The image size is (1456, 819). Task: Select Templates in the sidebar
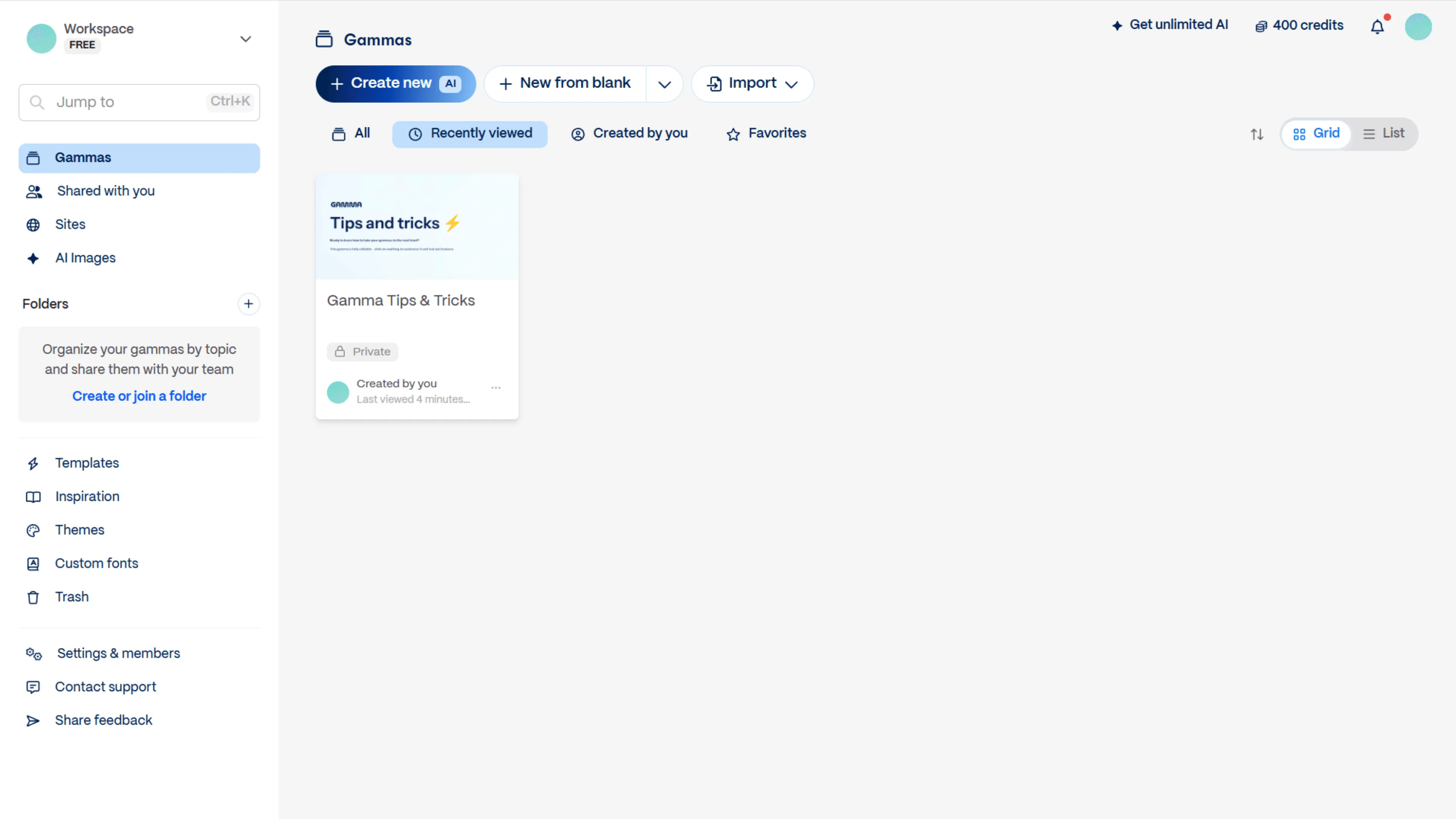86,463
